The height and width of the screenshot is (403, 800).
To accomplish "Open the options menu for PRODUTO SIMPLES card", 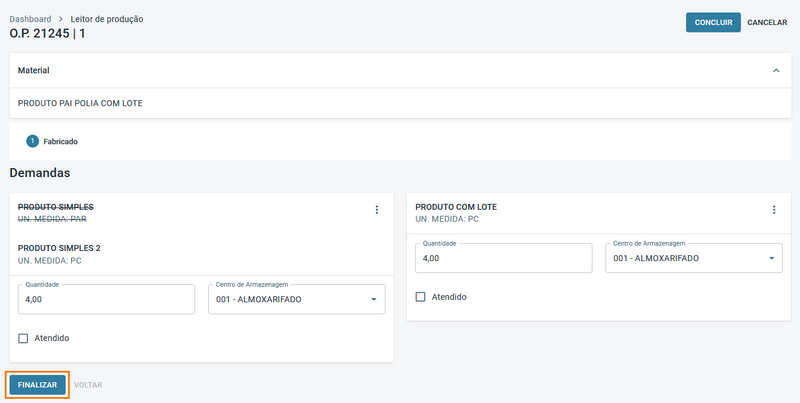I will pos(377,210).
